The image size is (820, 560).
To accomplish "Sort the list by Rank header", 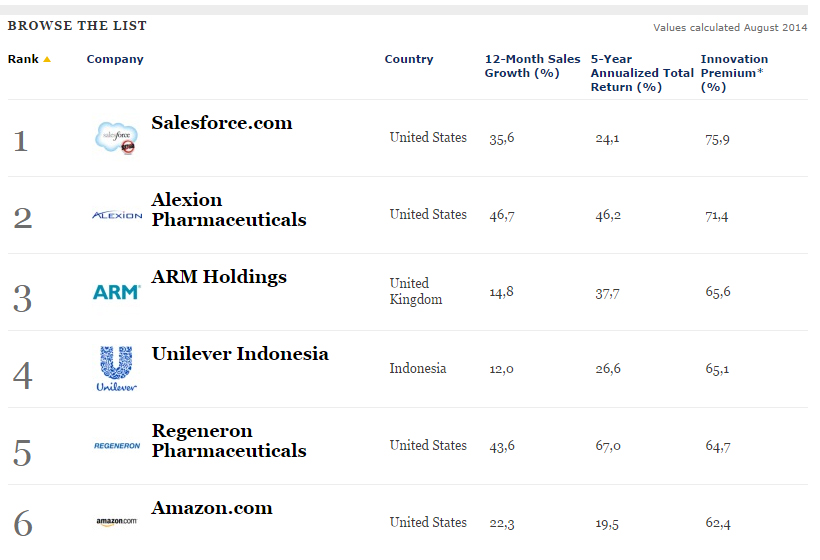I will pos(23,59).
